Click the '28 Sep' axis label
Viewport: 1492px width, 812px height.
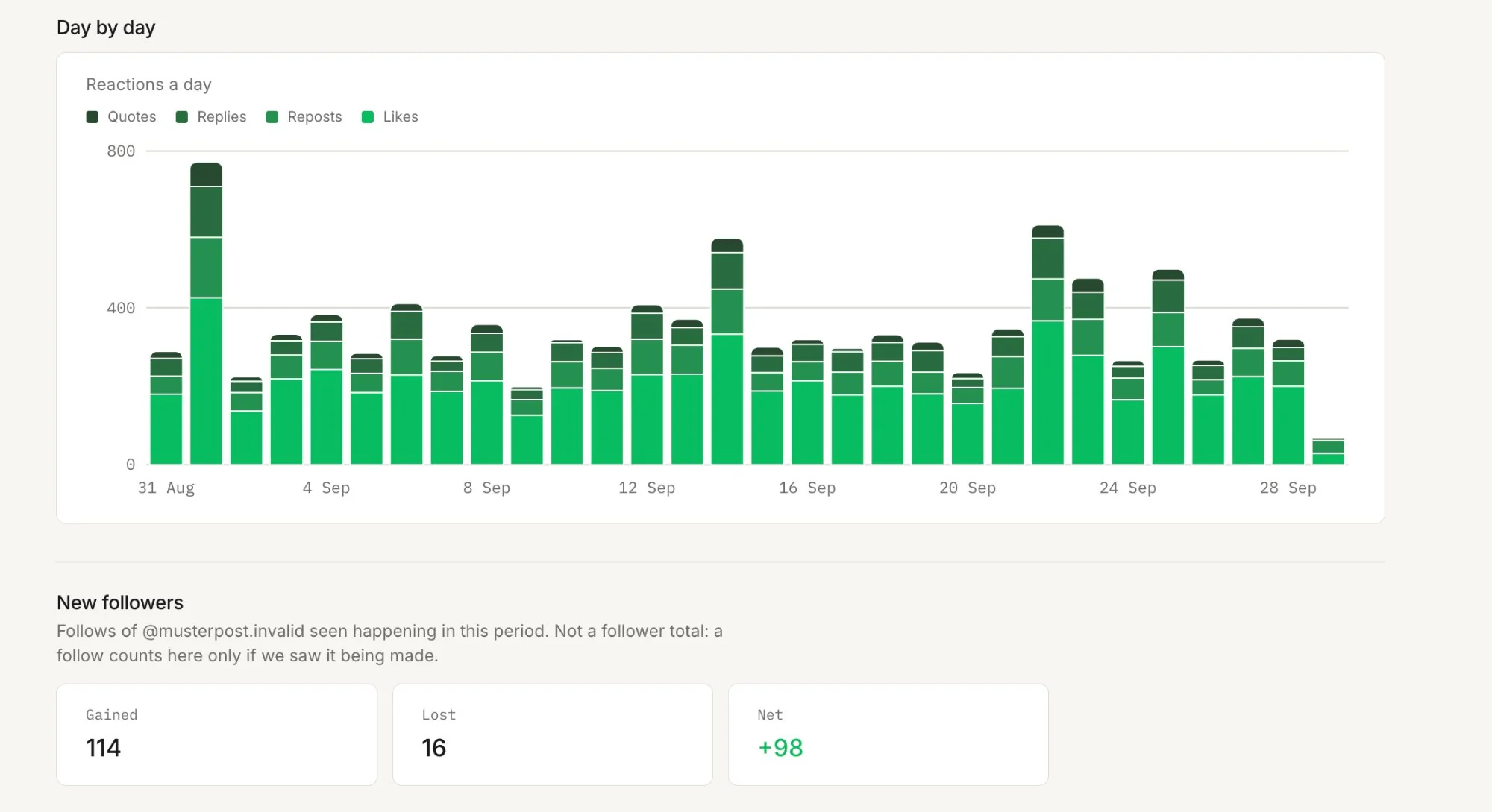coord(1288,488)
